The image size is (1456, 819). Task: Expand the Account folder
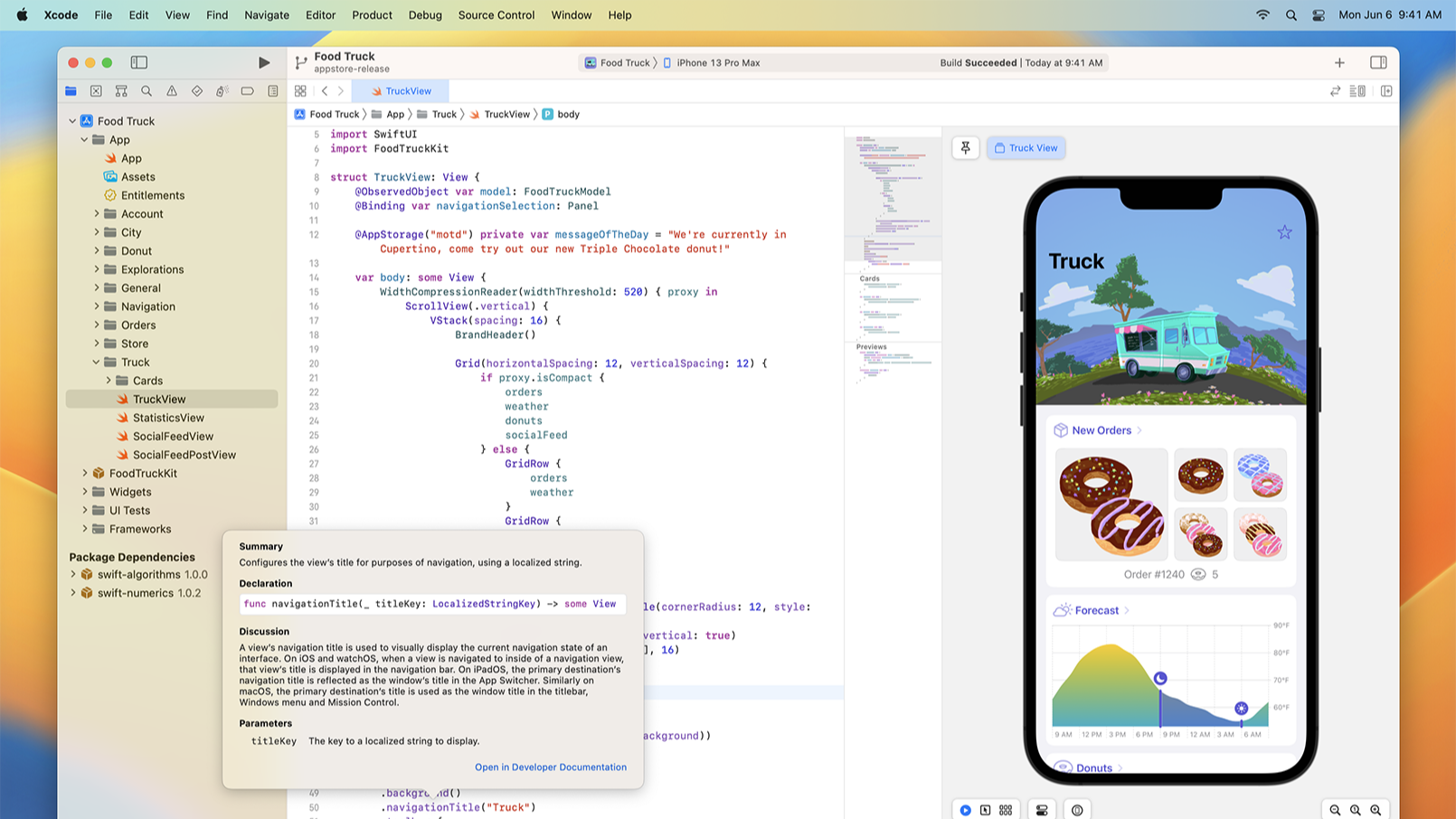[97, 214]
